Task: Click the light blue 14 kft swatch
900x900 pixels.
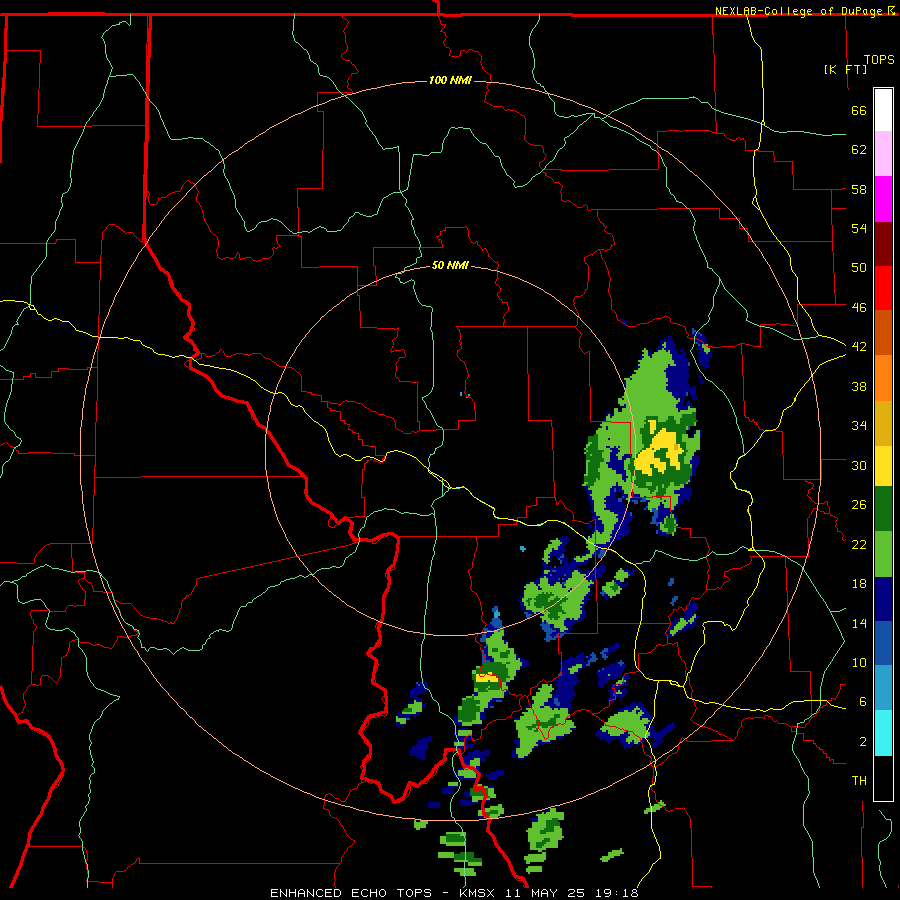Action: click(x=883, y=688)
